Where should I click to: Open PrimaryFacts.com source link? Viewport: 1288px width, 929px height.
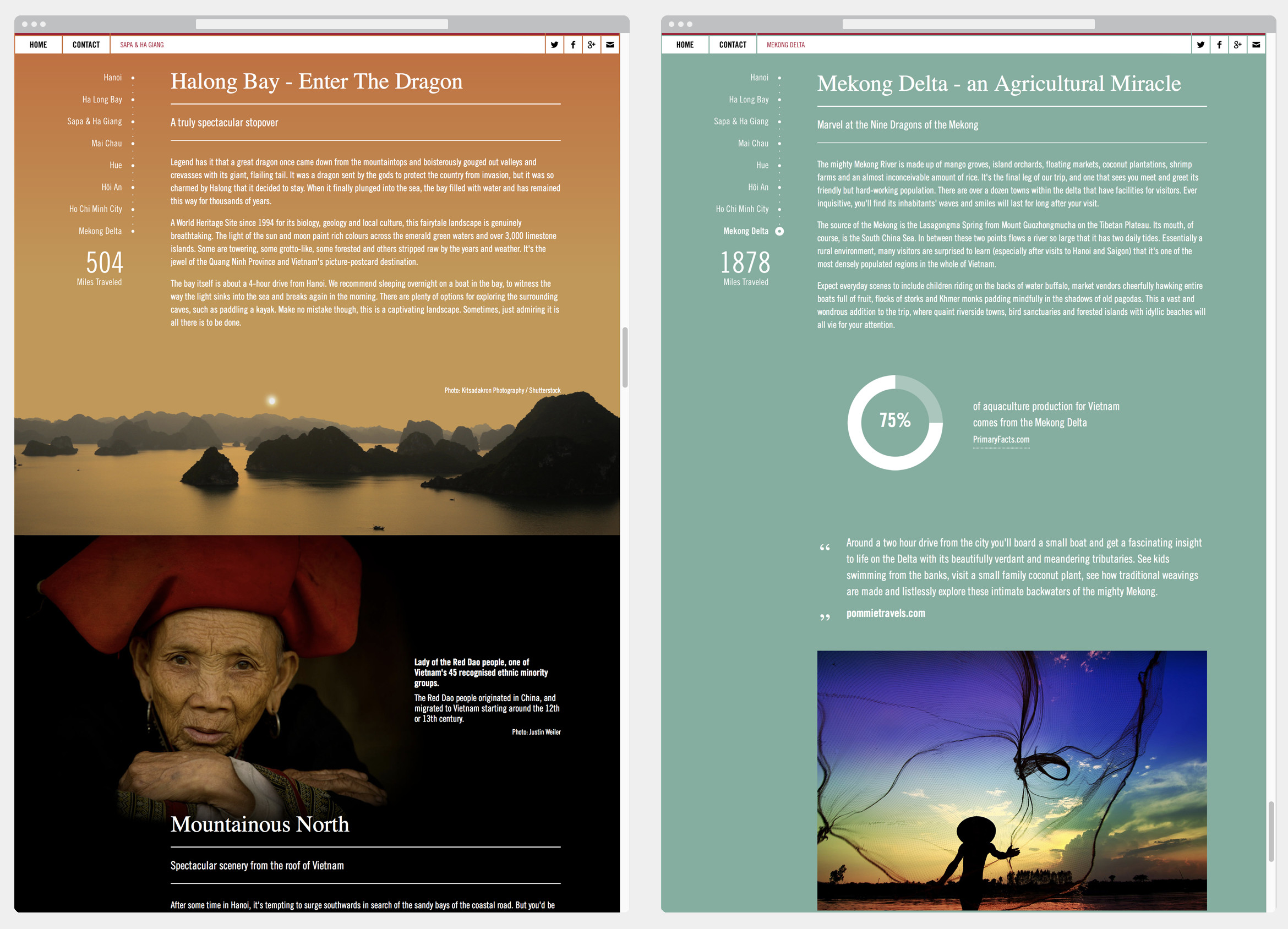coord(1001,440)
